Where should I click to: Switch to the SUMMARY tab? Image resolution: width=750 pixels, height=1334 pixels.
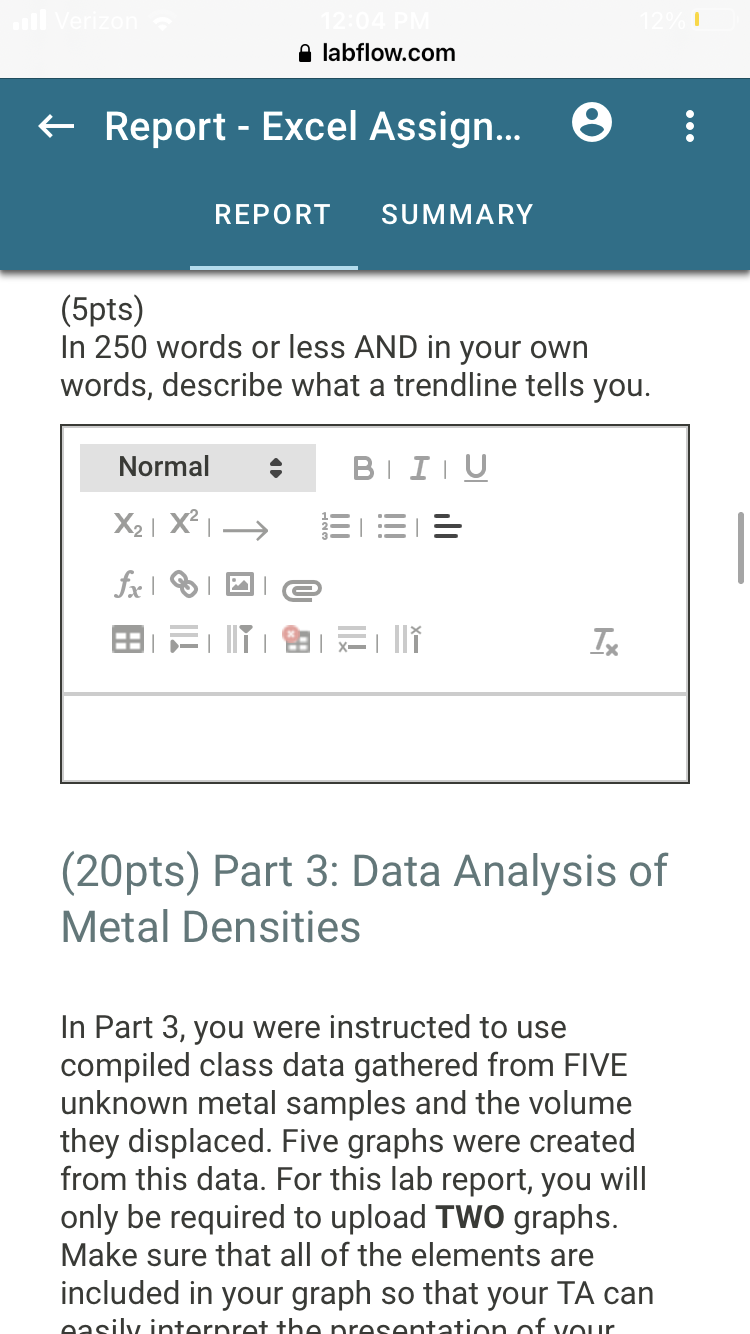[458, 214]
